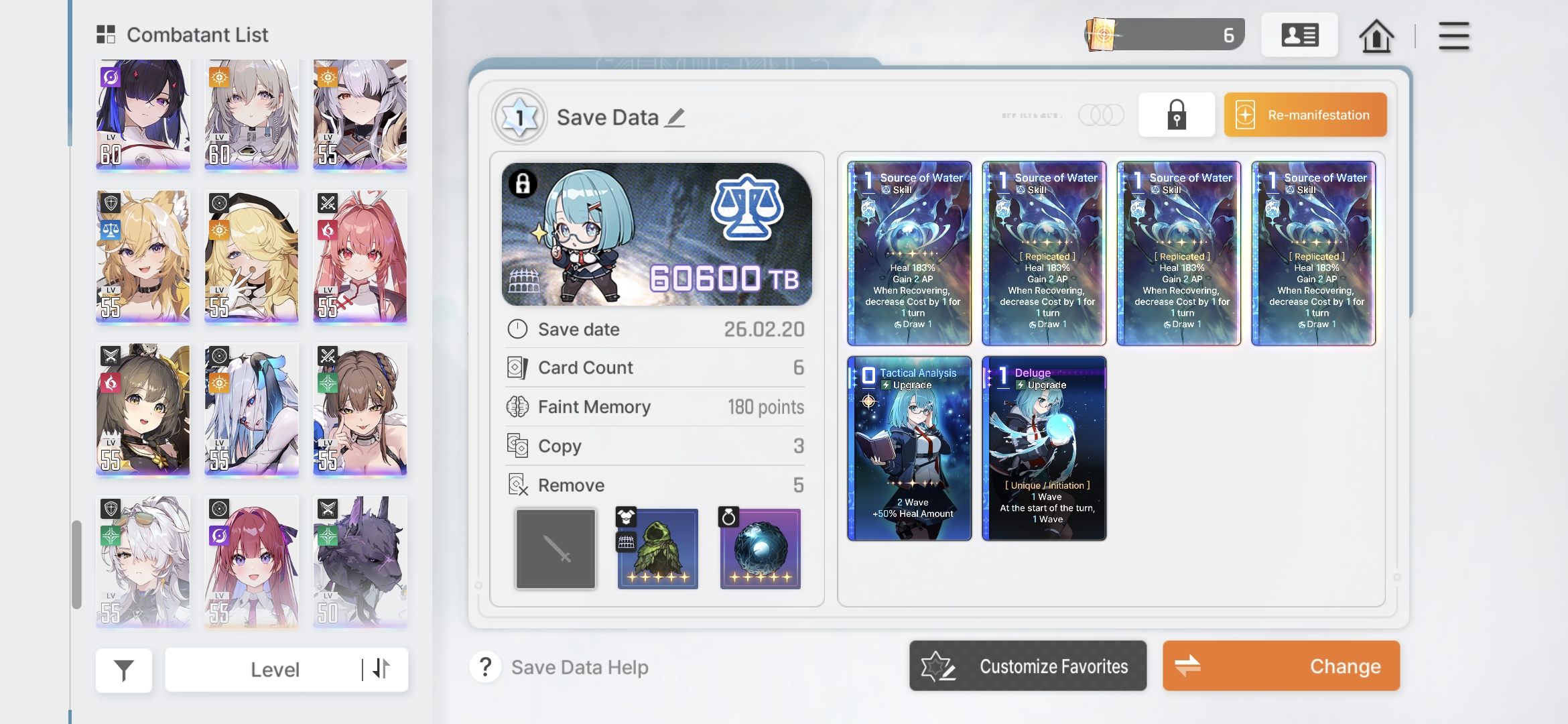The image size is (1568, 724).
Task: Click the combatant list scrollbar handle
Action: (76, 564)
